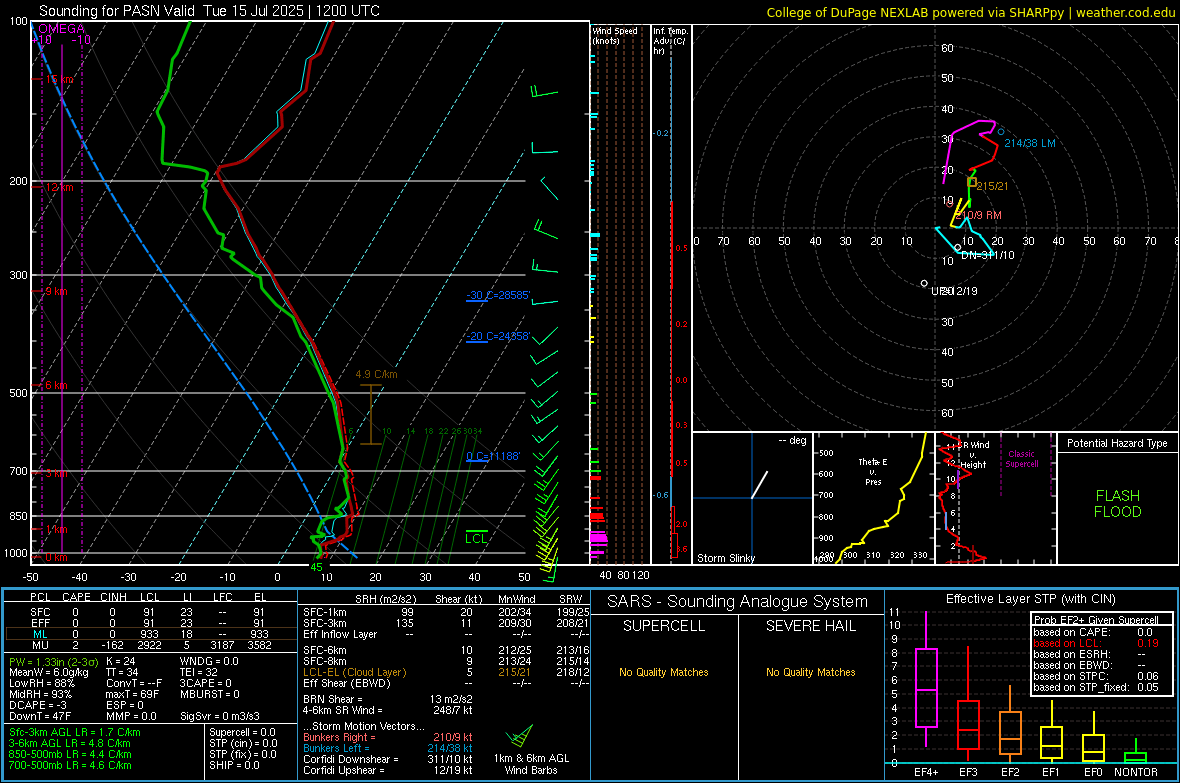Click the green LCL label on Skew-T
The width and height of the screenshot is (1180, 783).
coord(476,538)
